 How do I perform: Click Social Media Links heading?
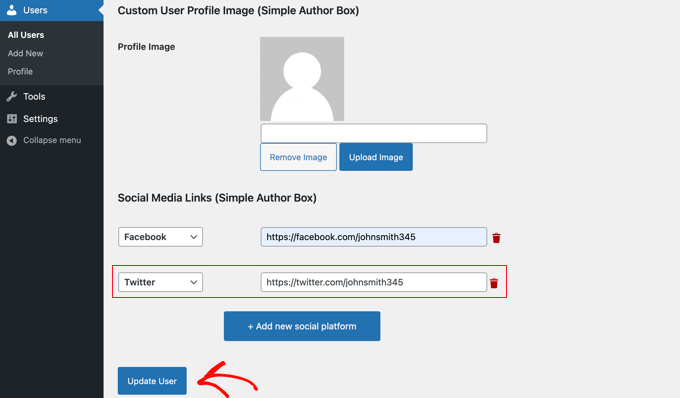pos(217,198)
